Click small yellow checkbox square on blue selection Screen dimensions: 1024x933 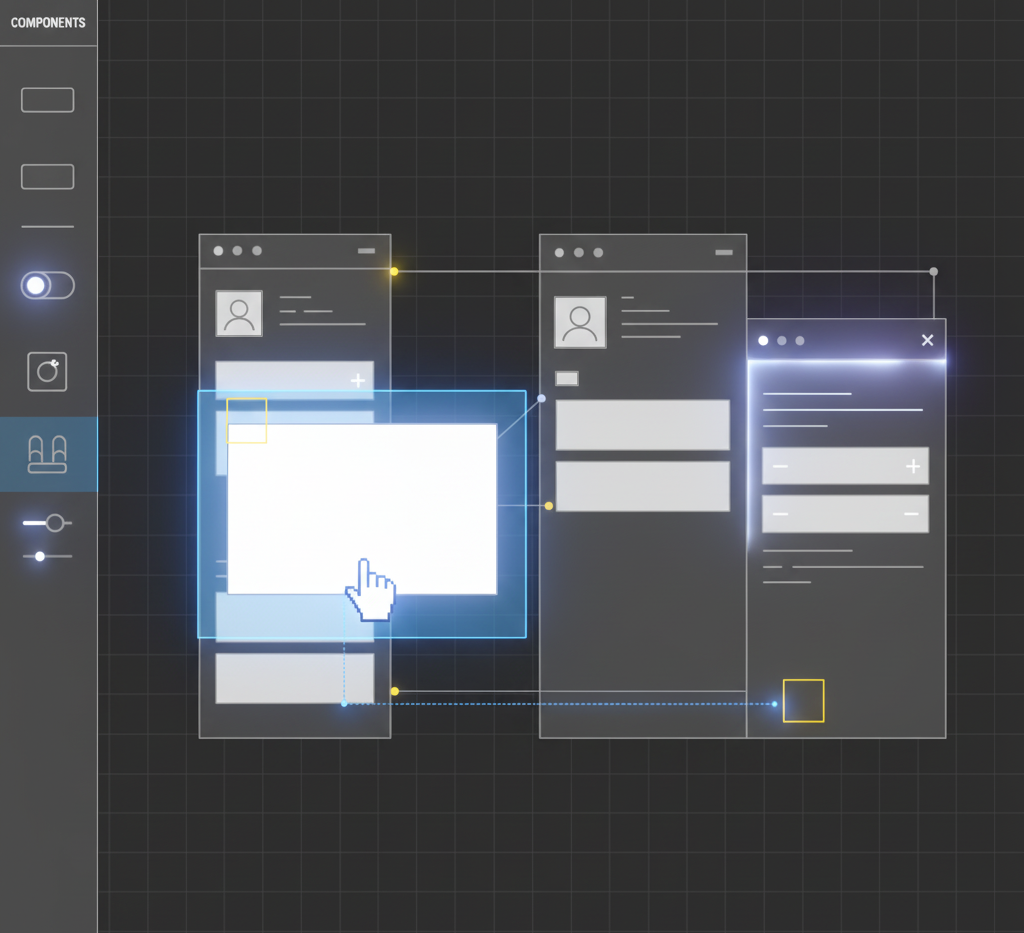247,420
